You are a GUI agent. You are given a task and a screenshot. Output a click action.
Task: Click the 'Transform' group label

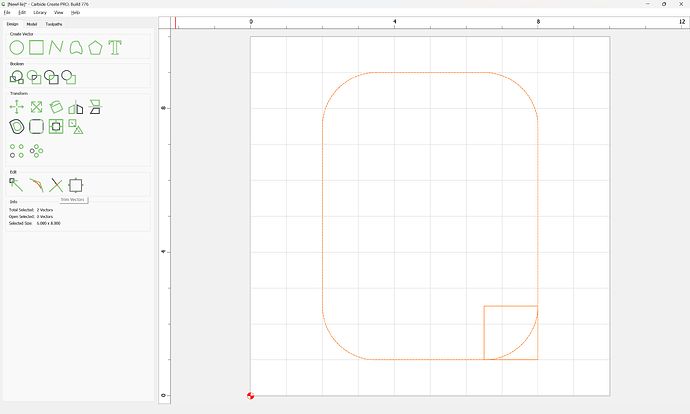[19, 93]
